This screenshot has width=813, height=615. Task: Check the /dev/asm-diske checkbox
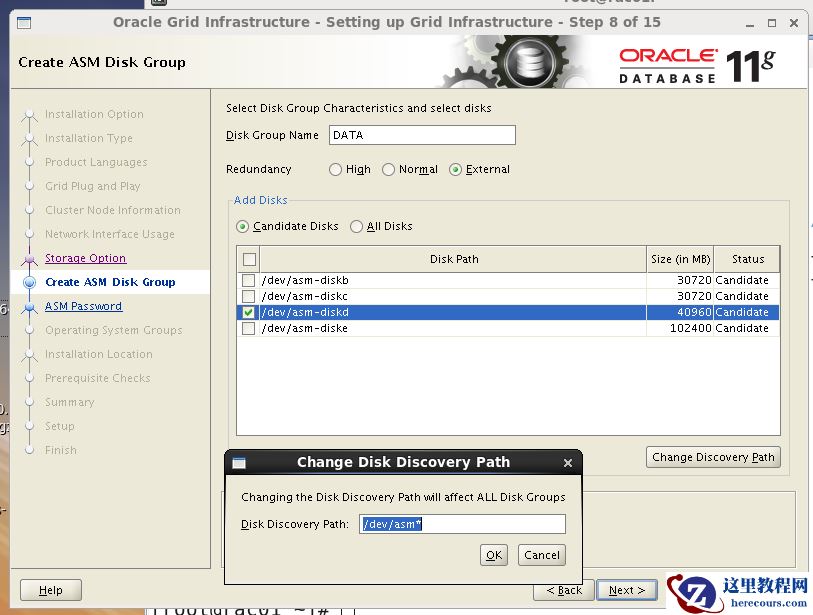coord(248,329)
